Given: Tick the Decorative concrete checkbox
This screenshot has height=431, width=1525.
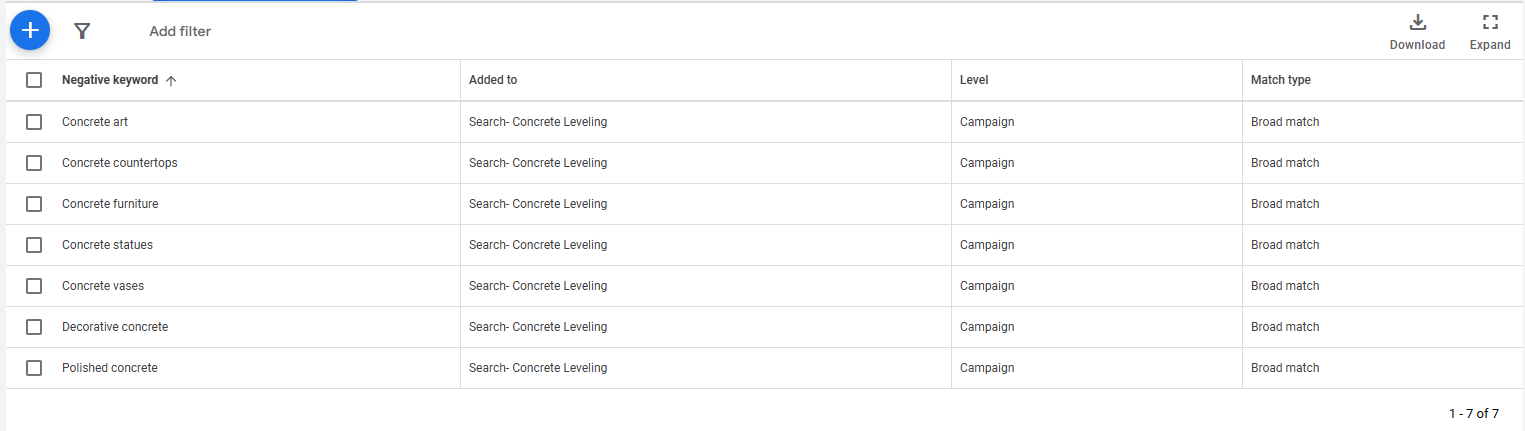Looking at the screenshot, I should 34,327.
